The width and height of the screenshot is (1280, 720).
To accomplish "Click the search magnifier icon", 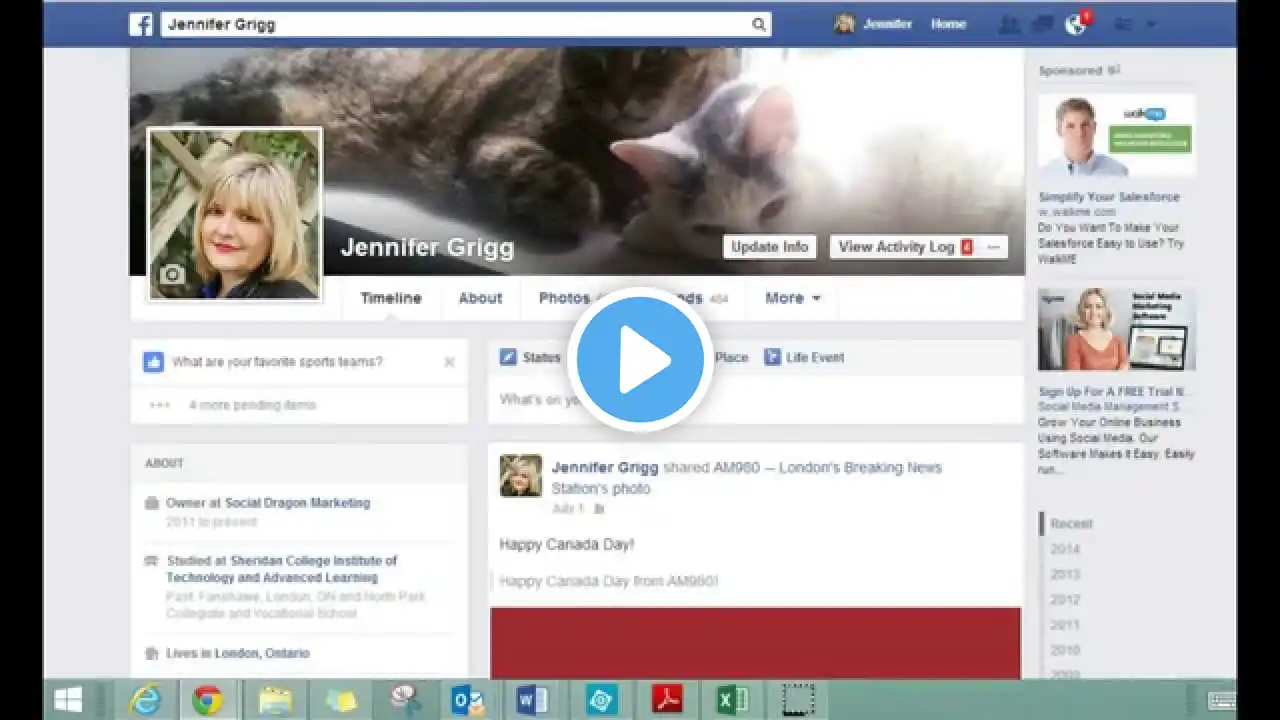I will [759, 25].
